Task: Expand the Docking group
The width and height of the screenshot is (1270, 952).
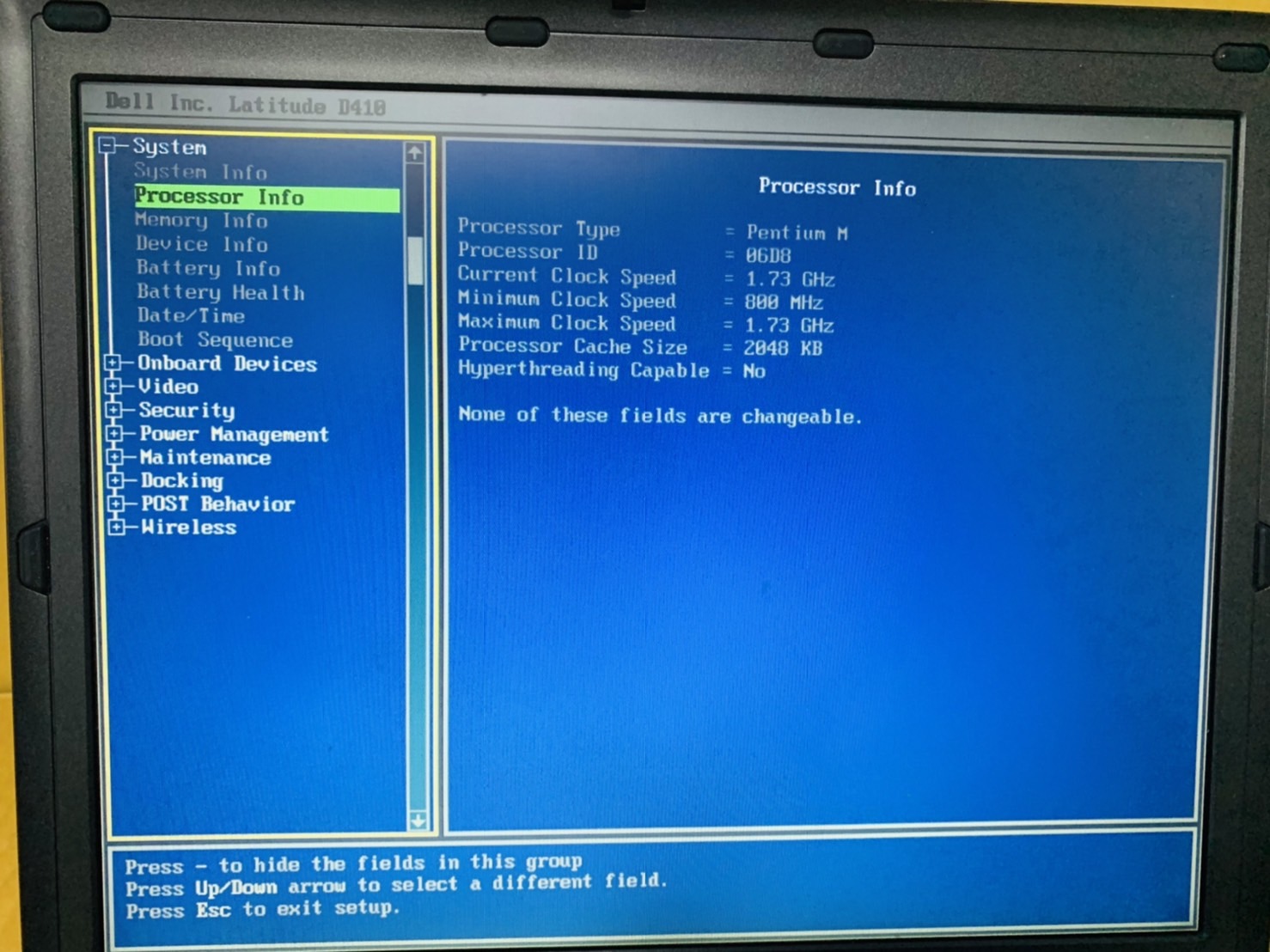Action: 116,480
